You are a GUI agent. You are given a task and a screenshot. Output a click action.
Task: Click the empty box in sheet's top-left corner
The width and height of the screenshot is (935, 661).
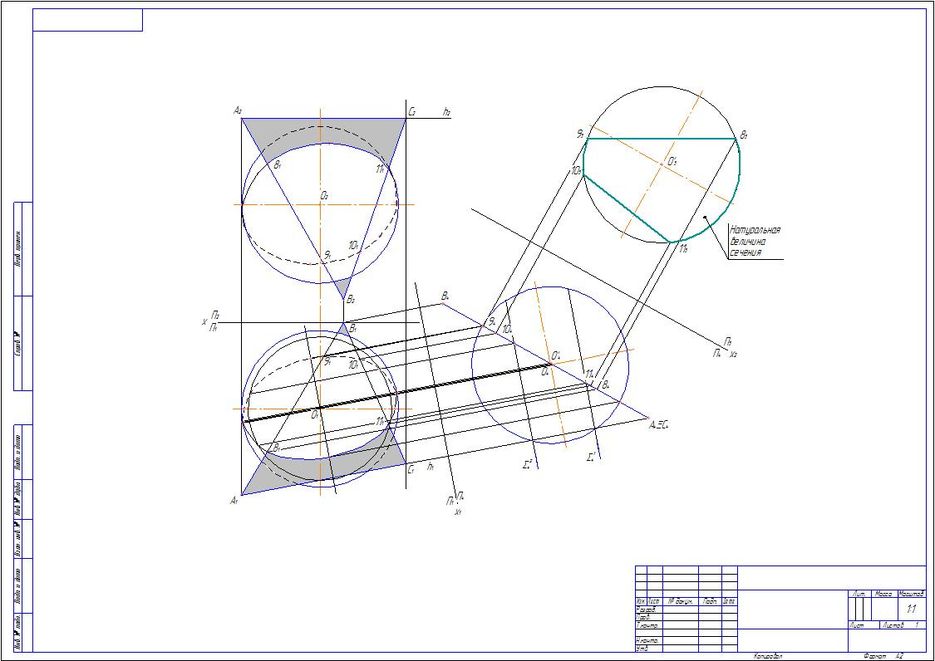coord(88,20)
